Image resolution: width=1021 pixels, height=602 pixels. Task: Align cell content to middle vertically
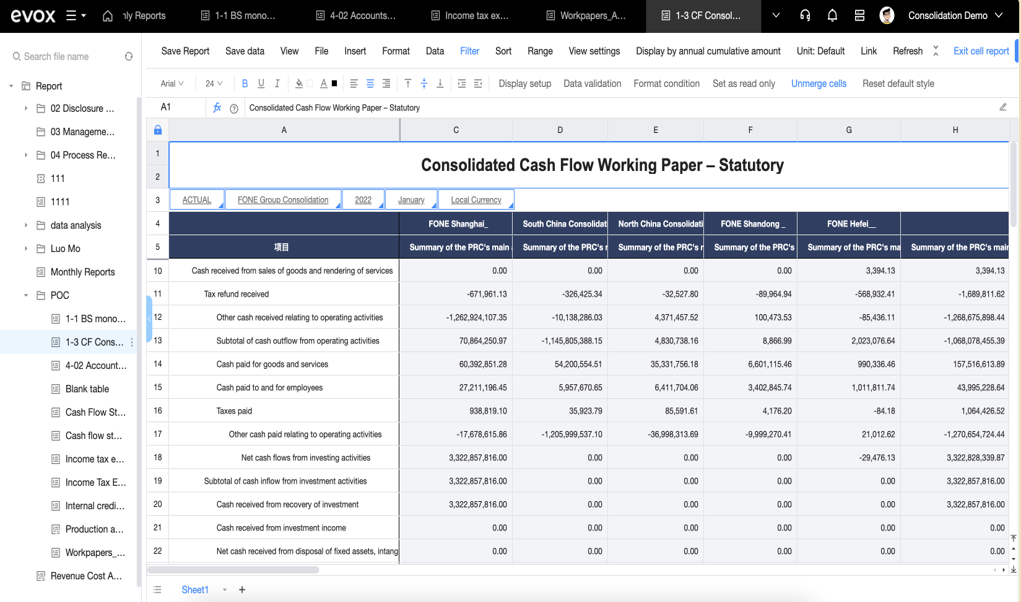(x=424, y=83)
